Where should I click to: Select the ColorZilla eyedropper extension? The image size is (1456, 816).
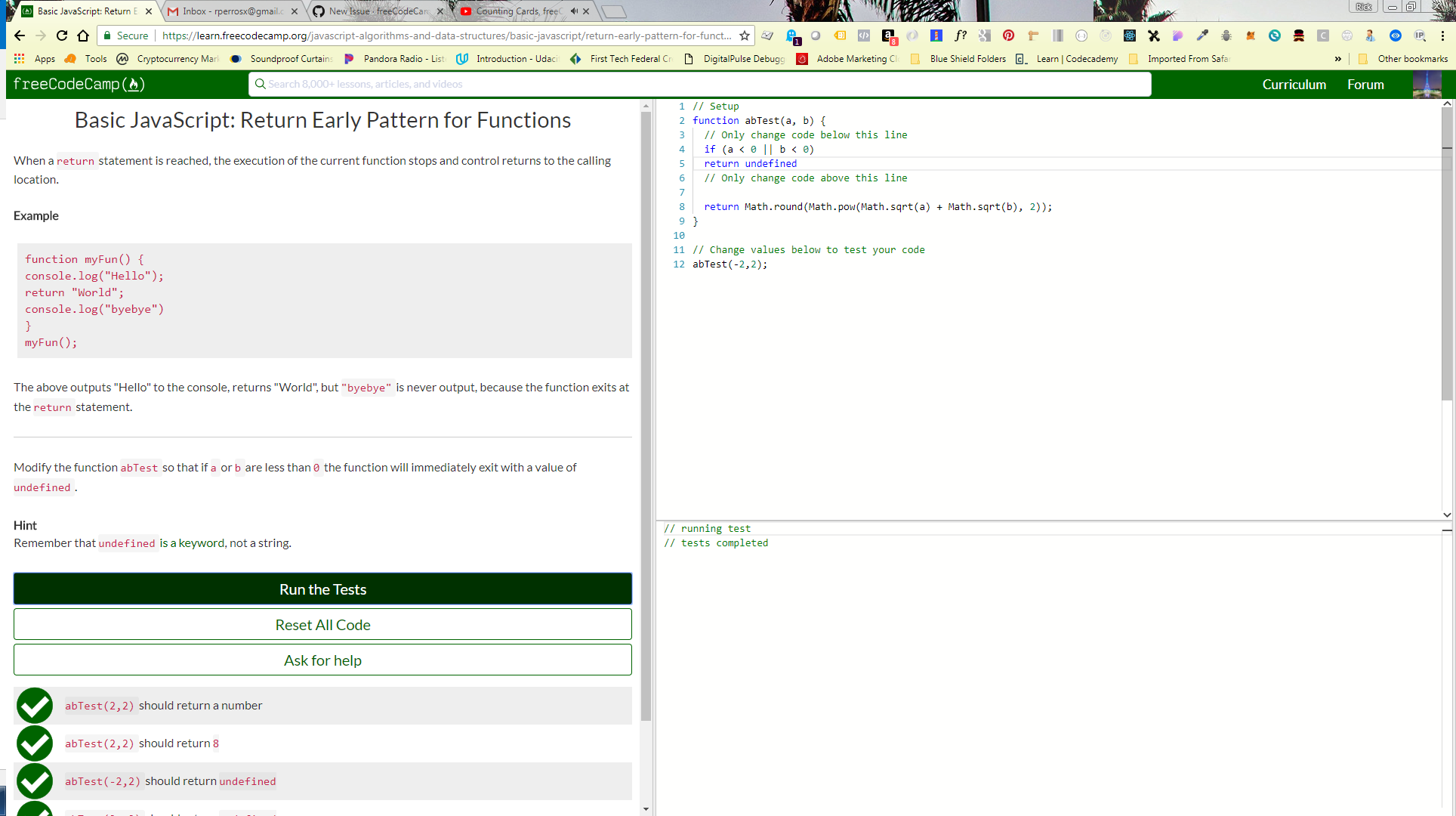[x=1202, y=36]
